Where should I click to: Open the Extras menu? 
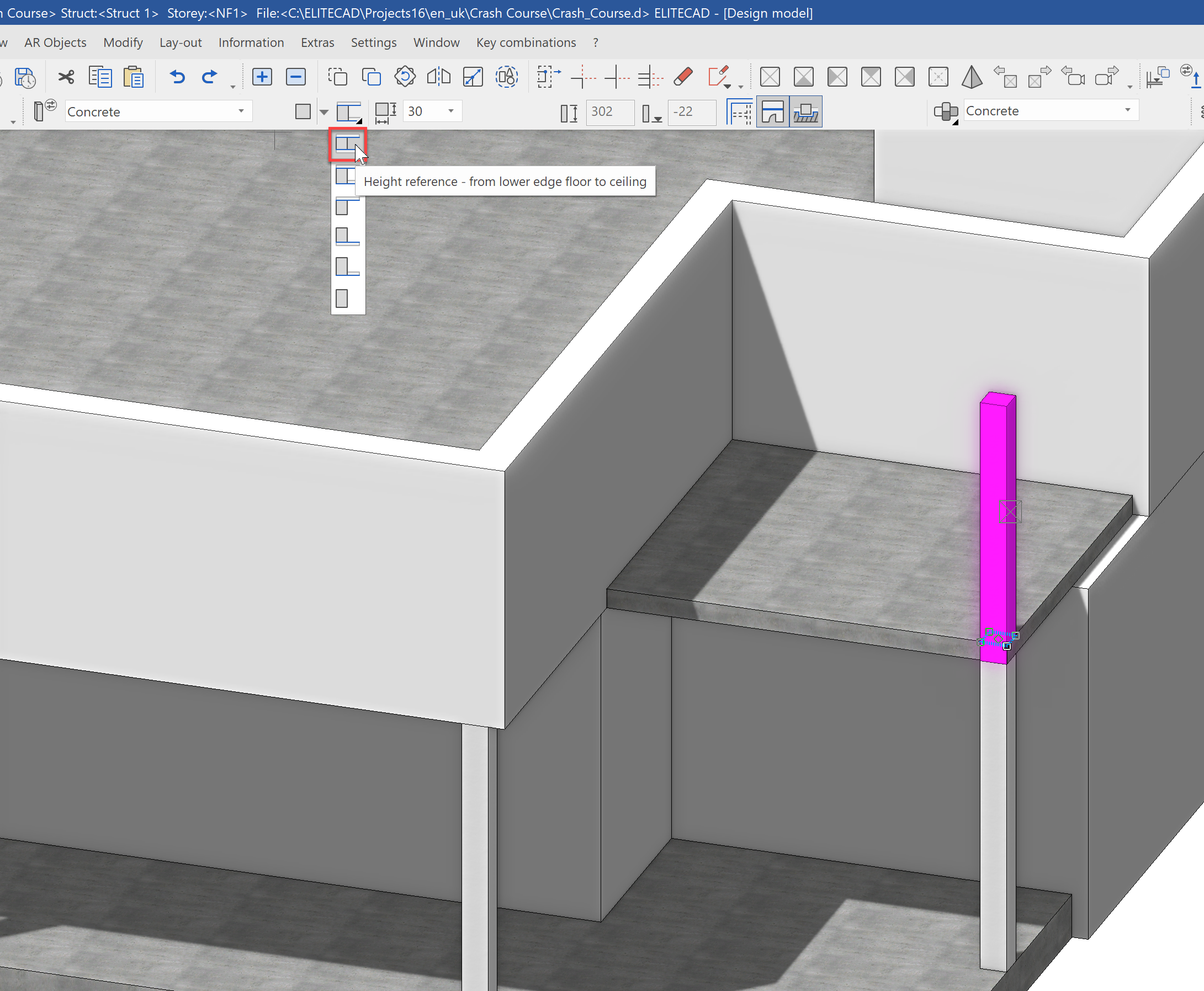point(317,43)
